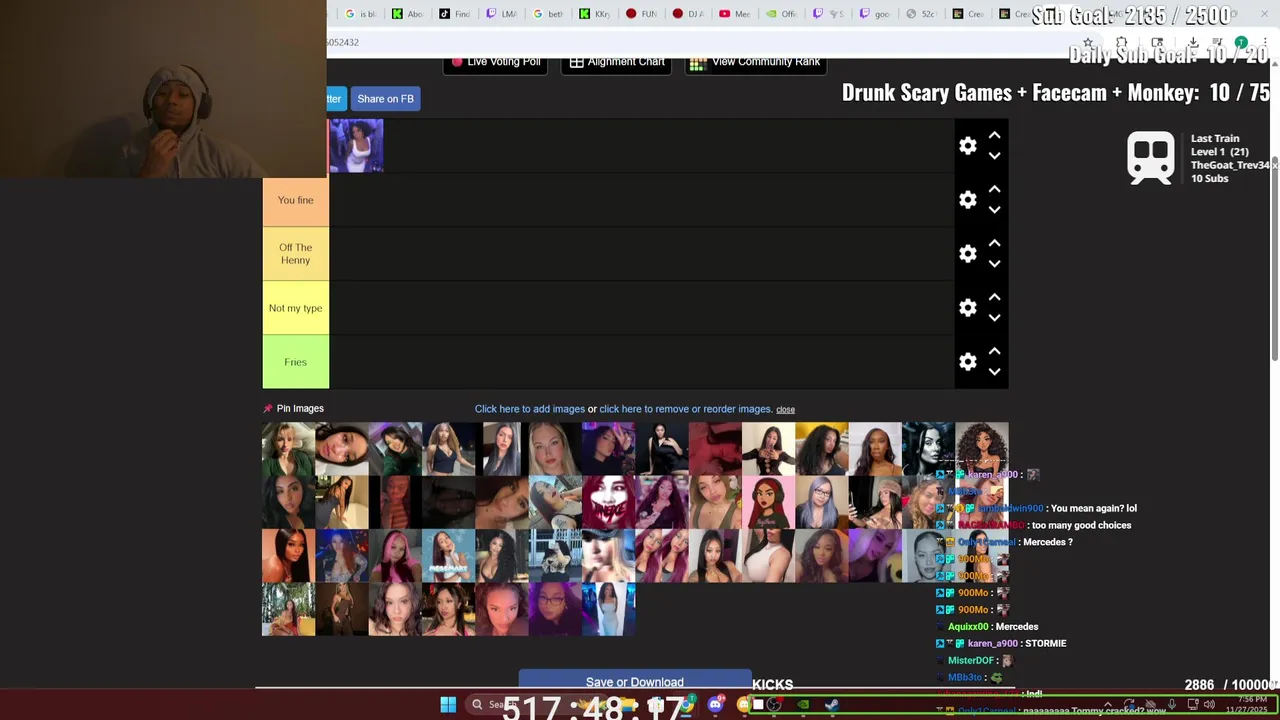Move the Off The Henny tier up
The width and height of the screenshot is (1280, 720).
(x=994, y=243)
